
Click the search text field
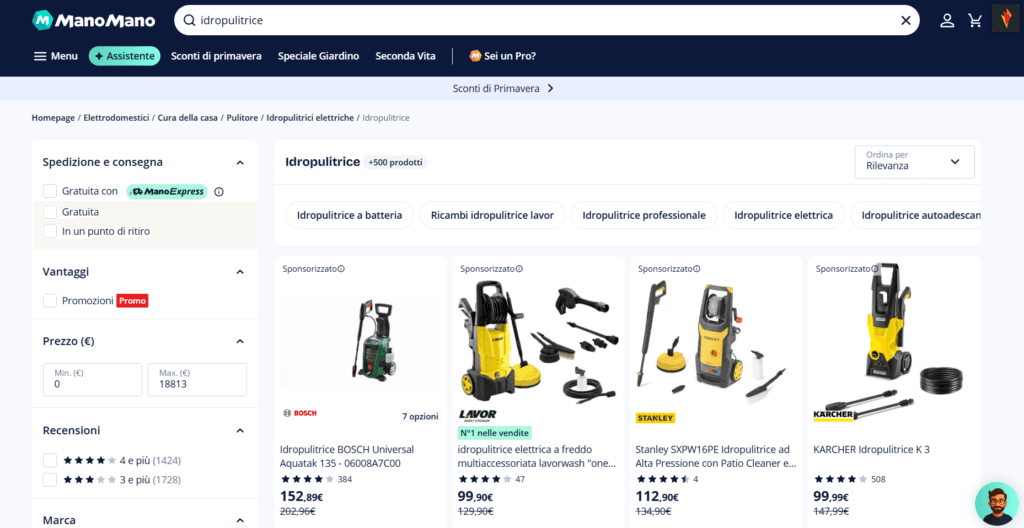pyautogui.click(x=545, y=21)
